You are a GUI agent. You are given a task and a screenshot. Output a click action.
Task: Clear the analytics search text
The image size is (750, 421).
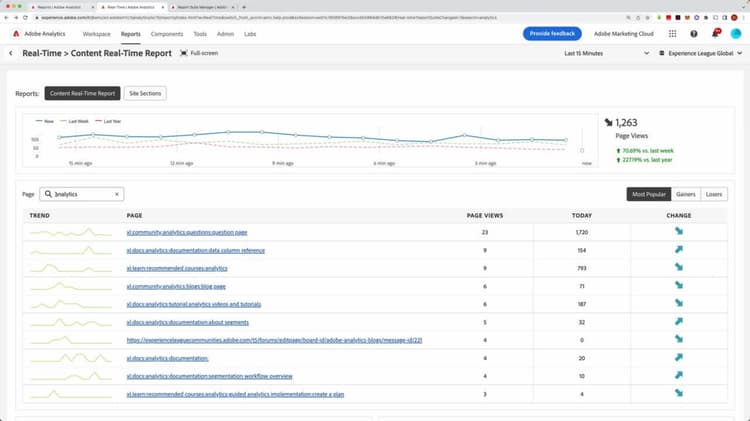point(117,194)
